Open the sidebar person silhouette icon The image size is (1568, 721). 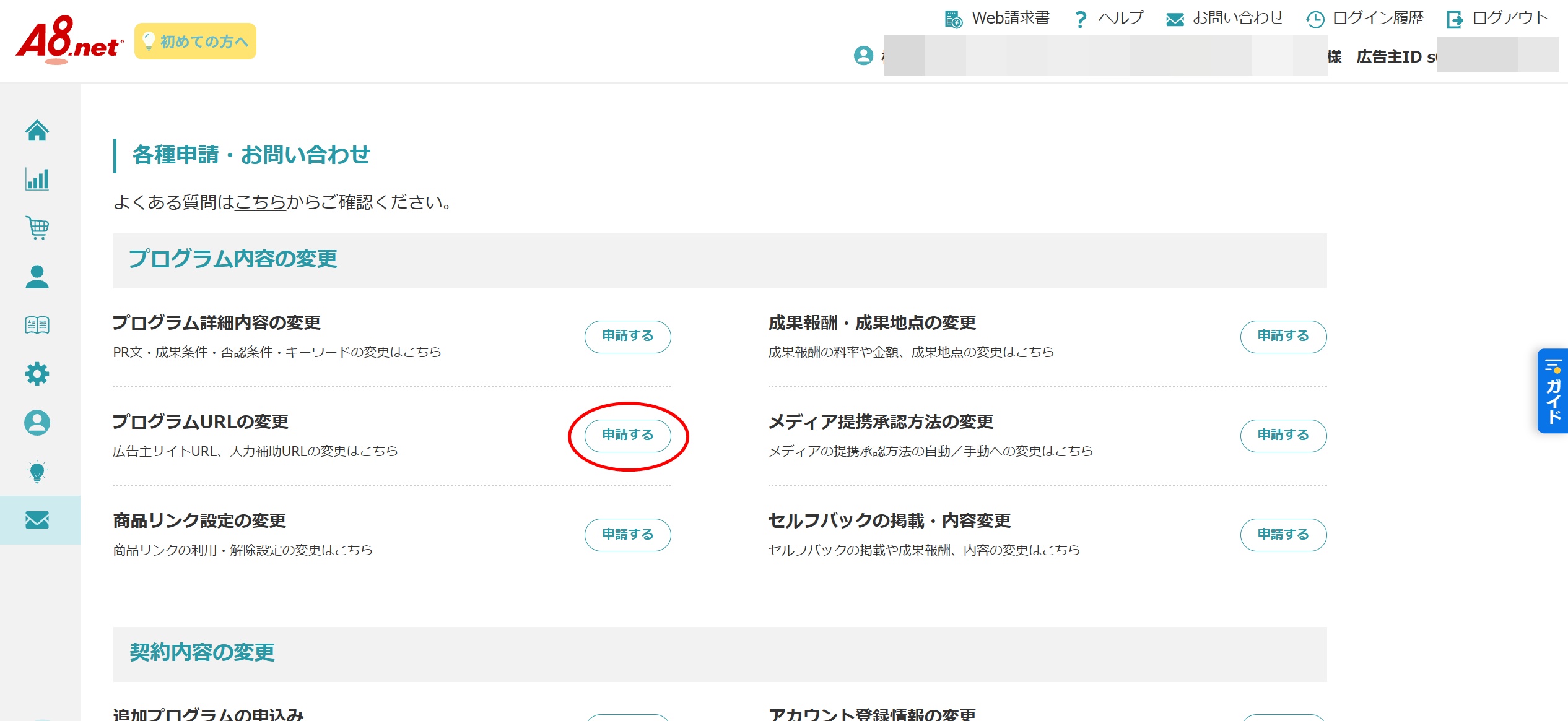[37, 277]
